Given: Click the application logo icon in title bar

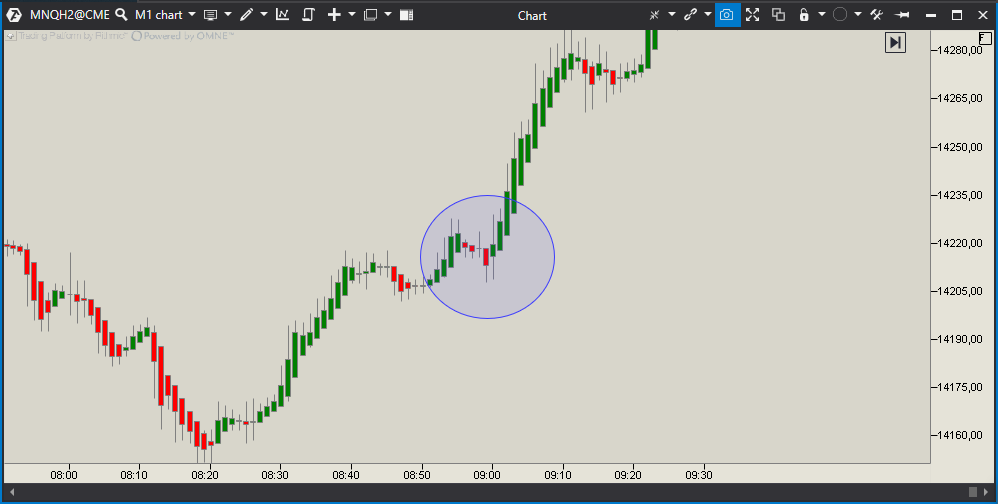Looking at the screenshot, I should pyautogui.click(x=13, y=15).
